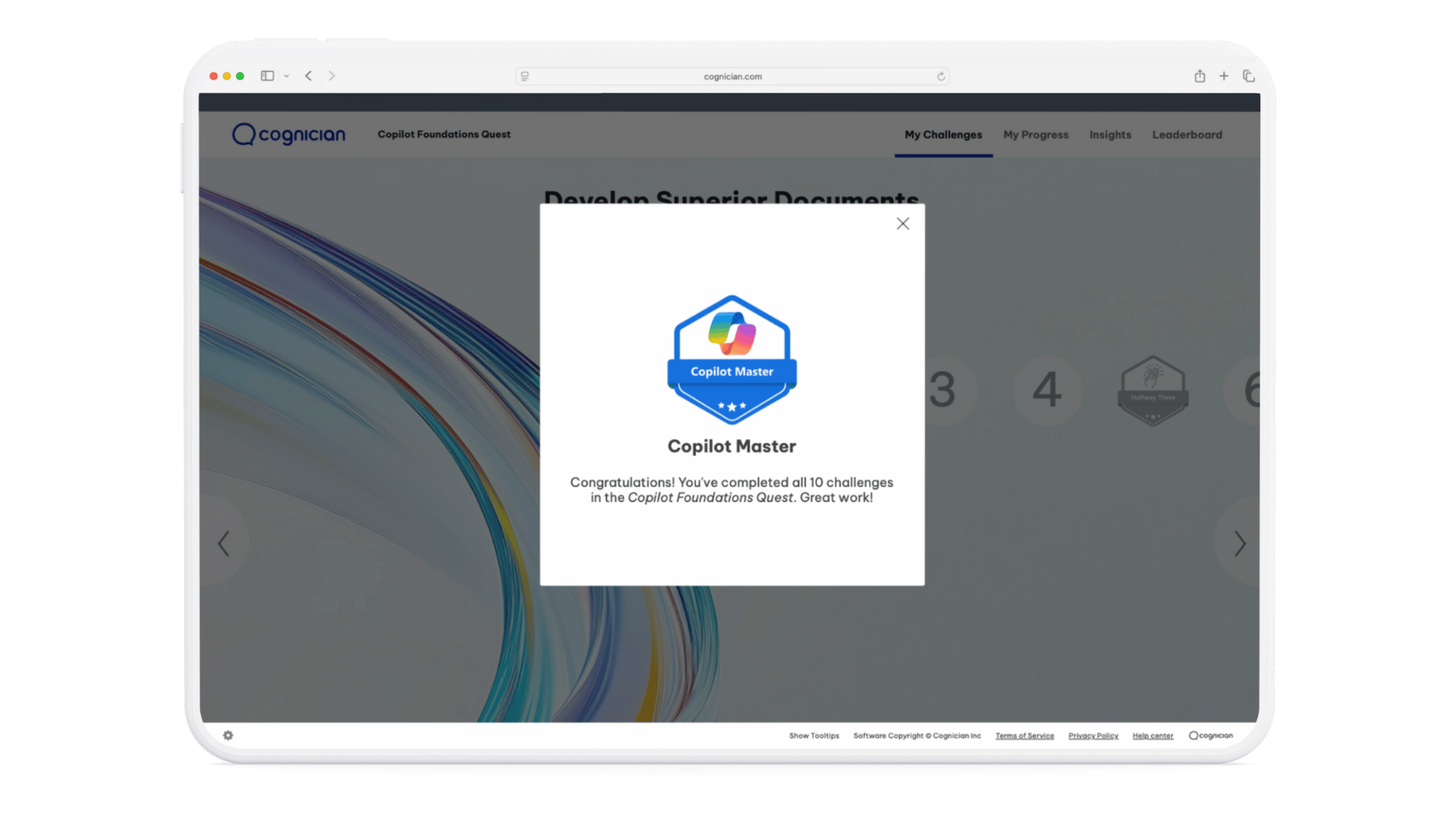Screen dimensions: 1456x819
Task: Switch to the My Progress tab
Action: pyautogui.click(x=1036, y=134)
